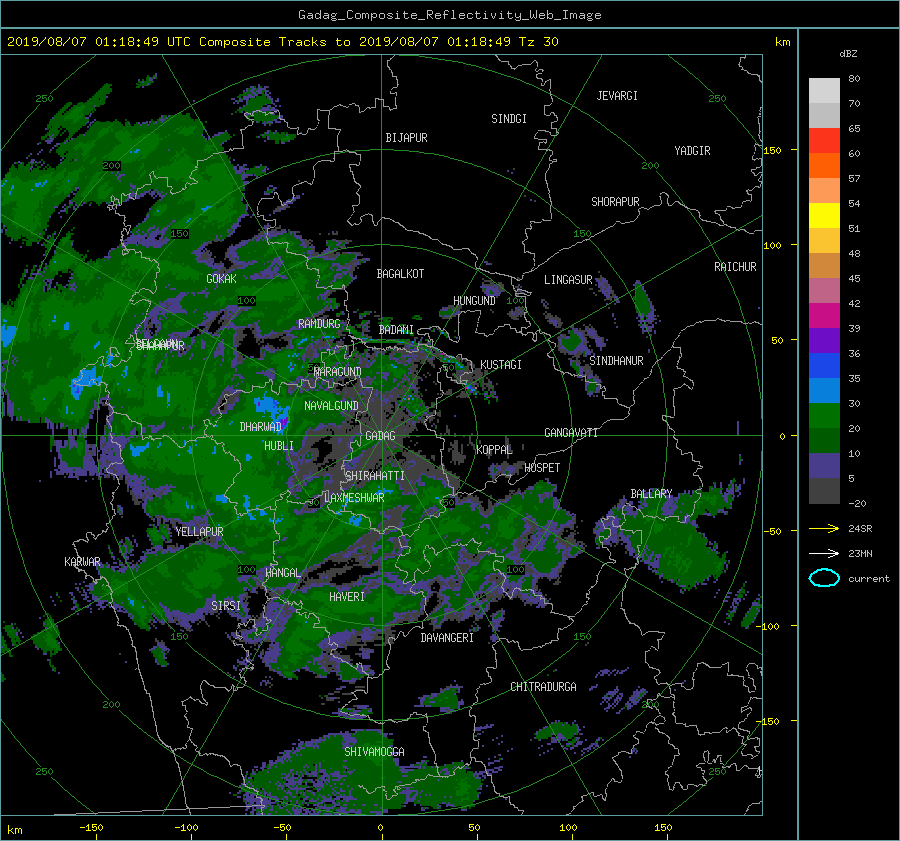The width and height of the screenshot is (900, 841).
Task: Click the KARWAR city label
Action: pos(82,561)
